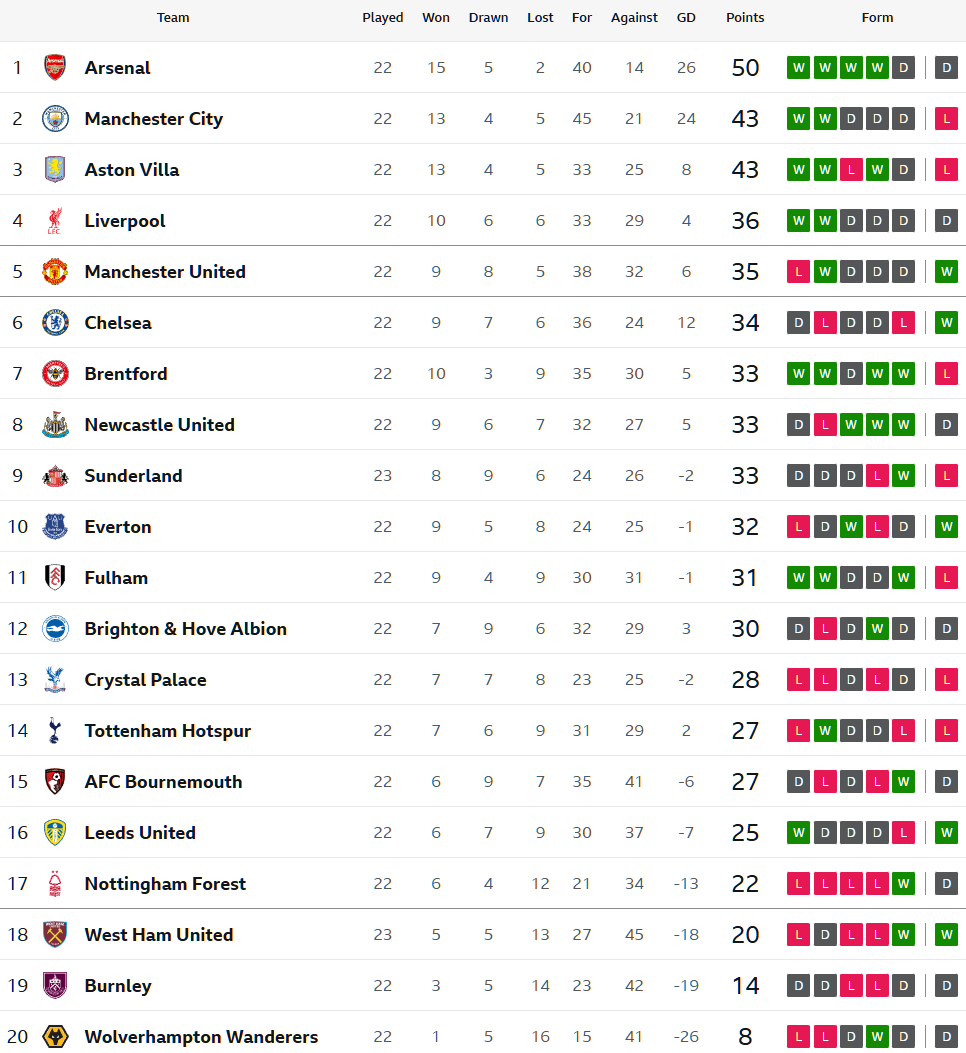The image size is (966, 1053).
Task: Open the Aston Villa team link
Action: pos(132,170)
